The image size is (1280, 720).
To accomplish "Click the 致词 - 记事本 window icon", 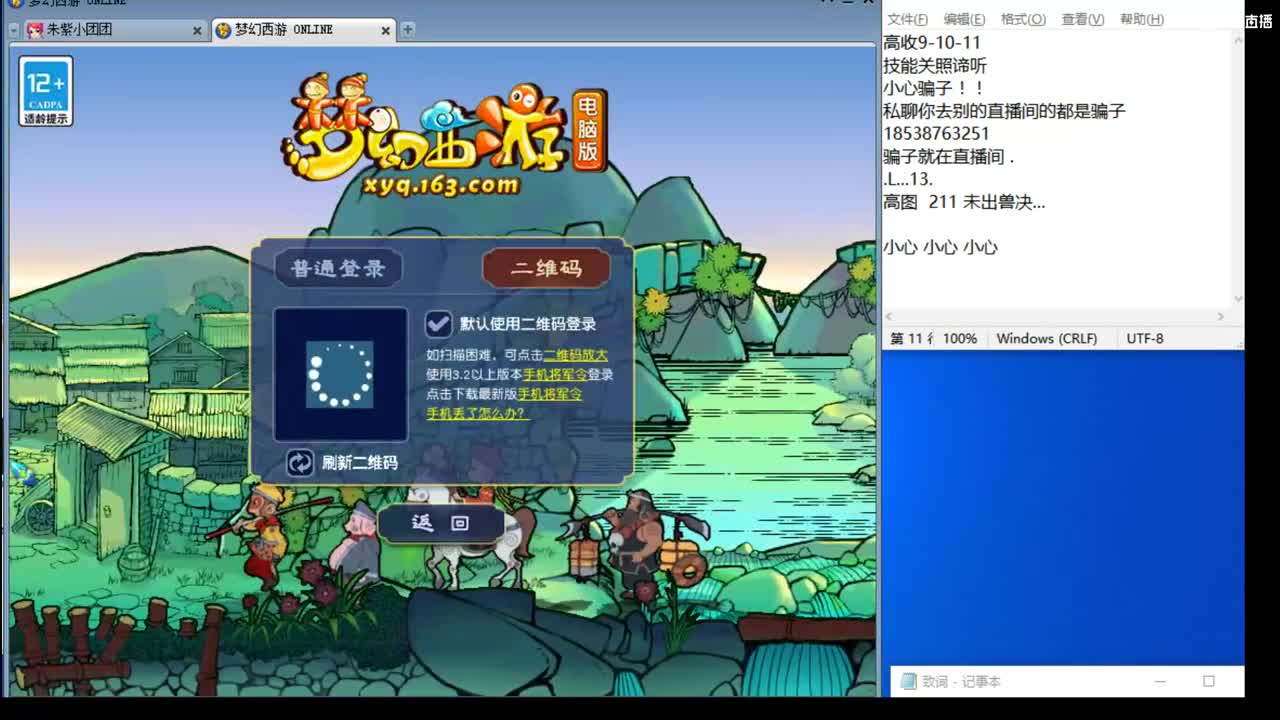I will tap(908, 682).
